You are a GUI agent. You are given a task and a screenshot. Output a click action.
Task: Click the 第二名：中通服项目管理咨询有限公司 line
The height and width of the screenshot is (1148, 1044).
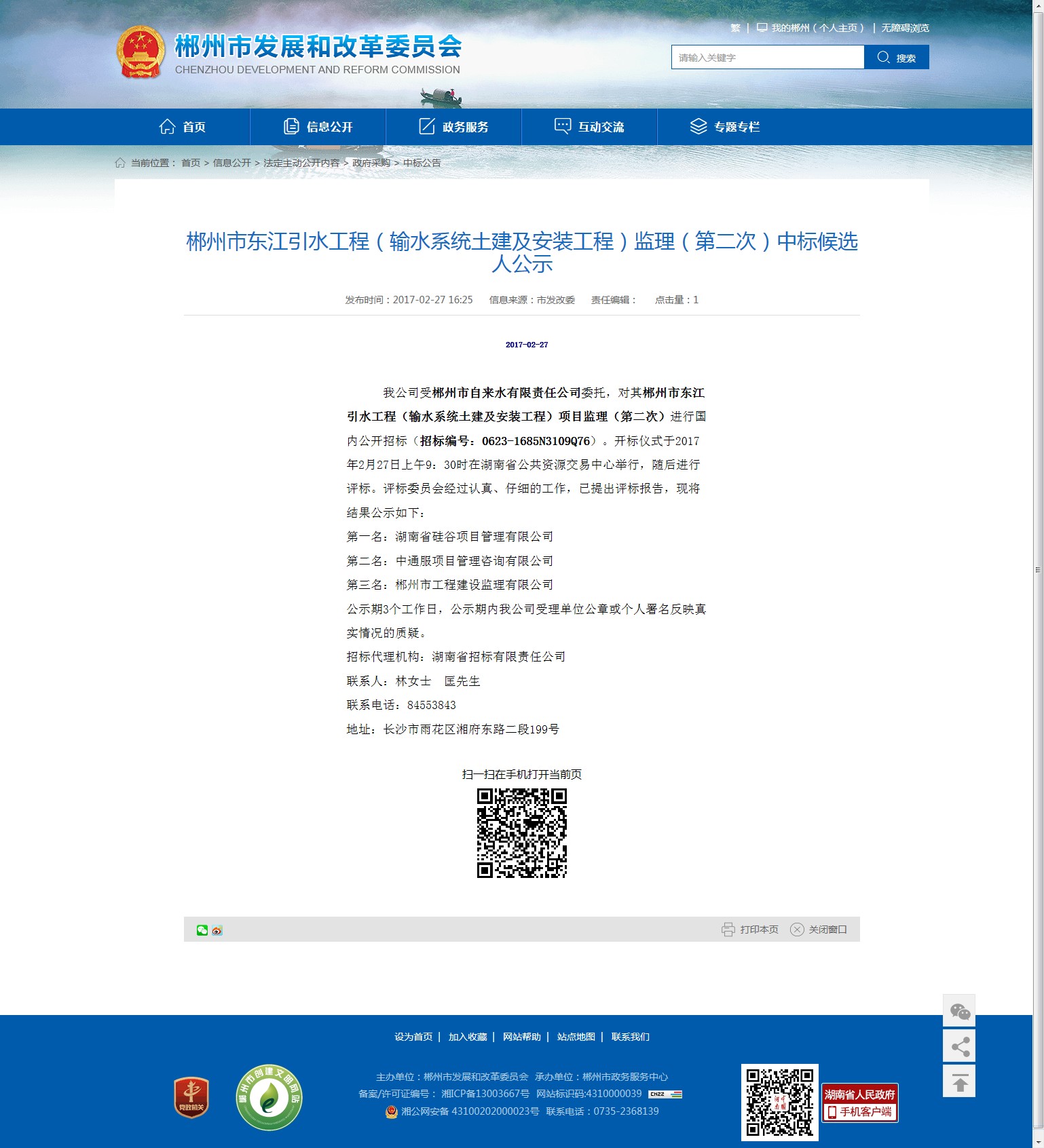[x=450, y=561]
